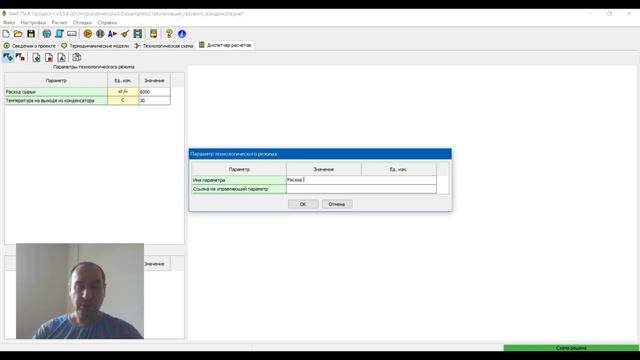Image resolution: width=640 pixels, height=360 pixels.
Task: Click the lower panel's Значение column header
Action: pos(157,264)
